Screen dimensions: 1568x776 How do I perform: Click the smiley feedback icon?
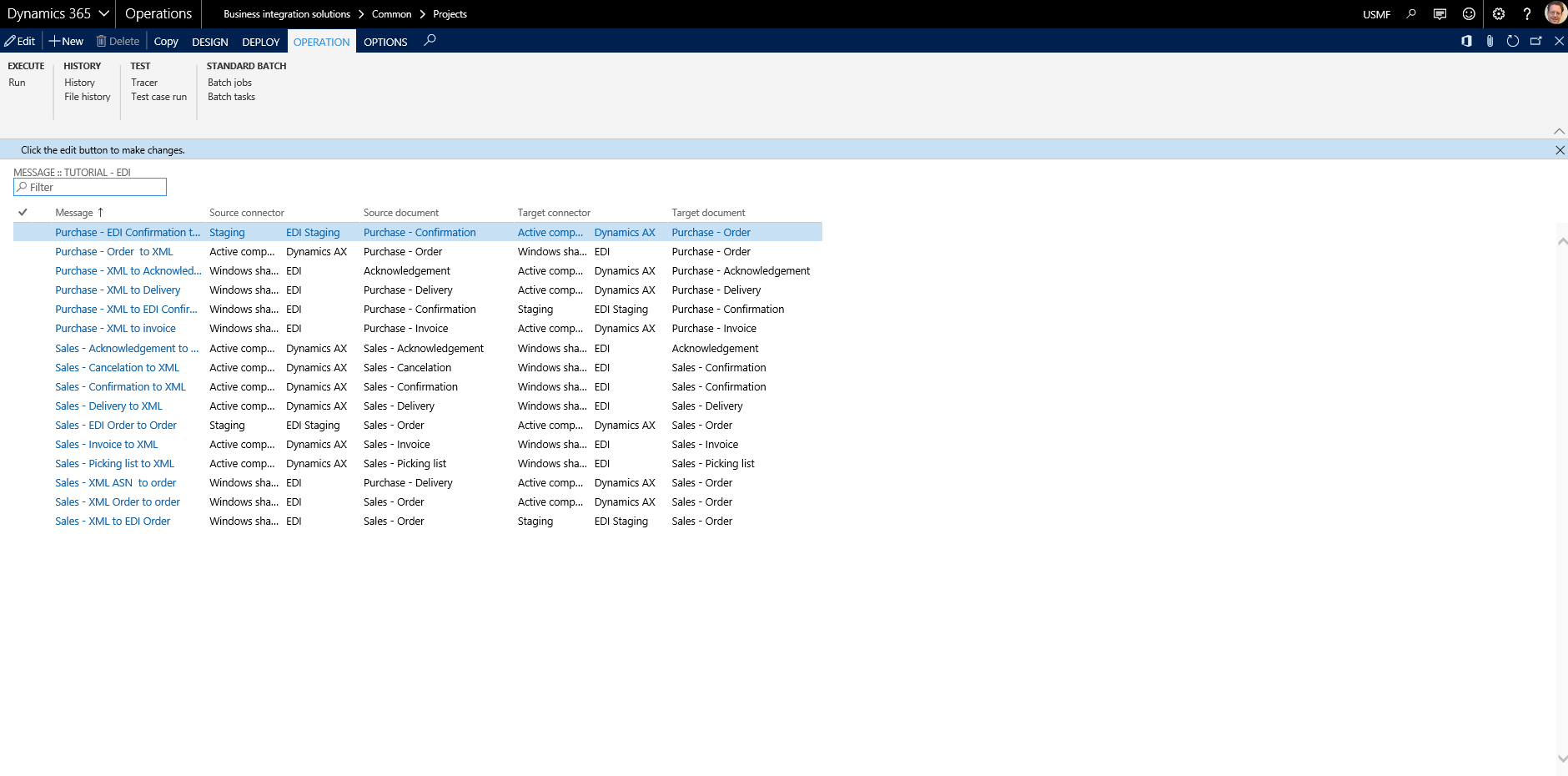click(1469, 14)
